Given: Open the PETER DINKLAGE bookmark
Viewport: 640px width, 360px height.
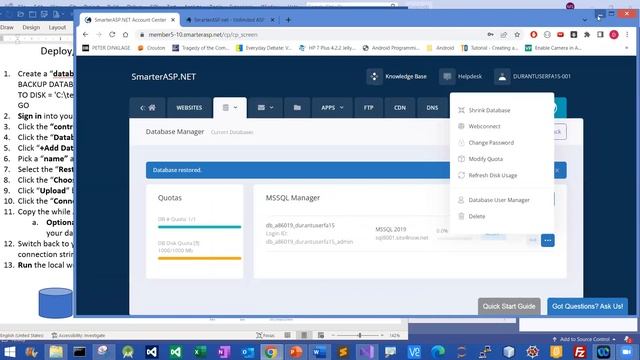Looking at the screenshot, I should pyautogui.click(x=107, y=48).
